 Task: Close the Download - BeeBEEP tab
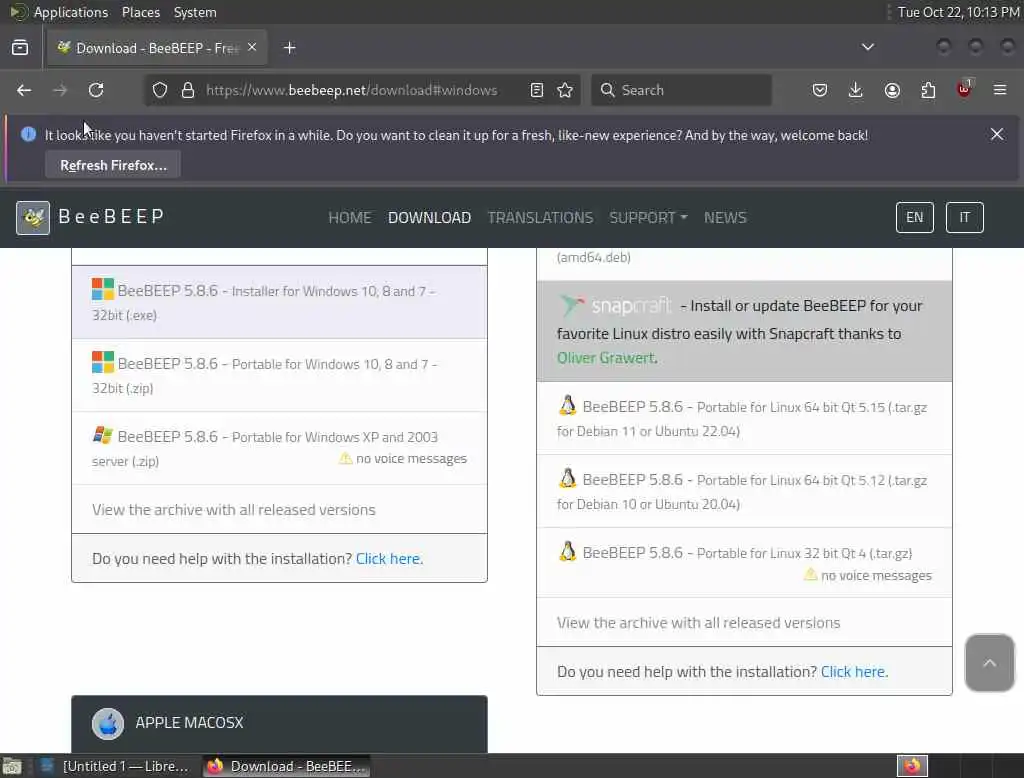click(x=252, y=47)
